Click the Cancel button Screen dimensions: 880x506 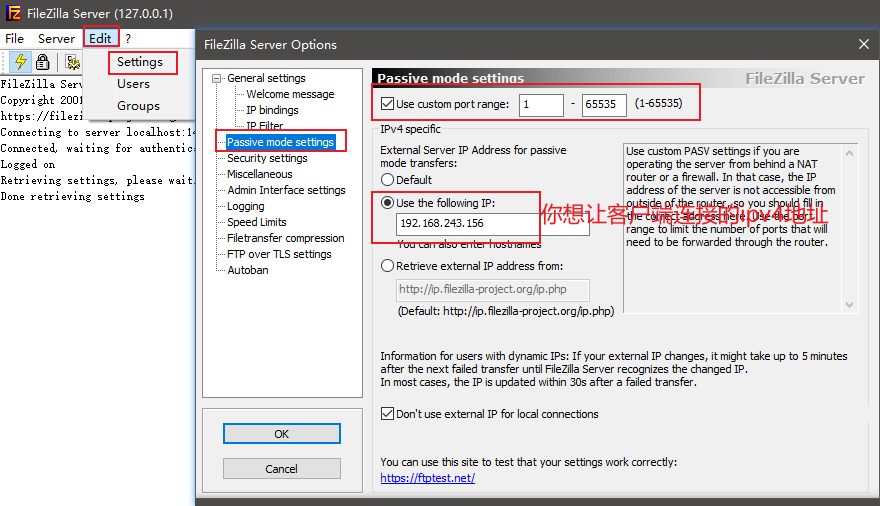282,469
